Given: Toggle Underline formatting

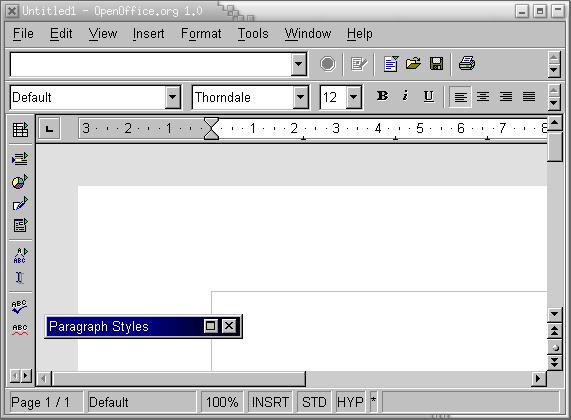Looking at the screenshot, I should coord(429,96).
